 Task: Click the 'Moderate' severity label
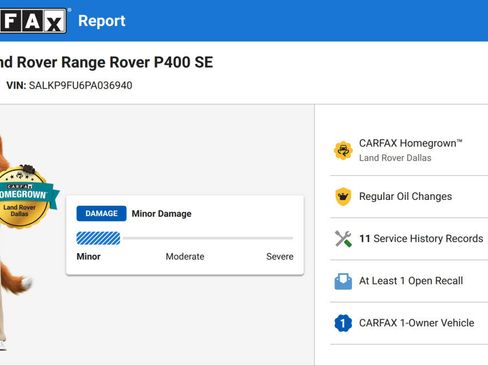coord(185,256)
